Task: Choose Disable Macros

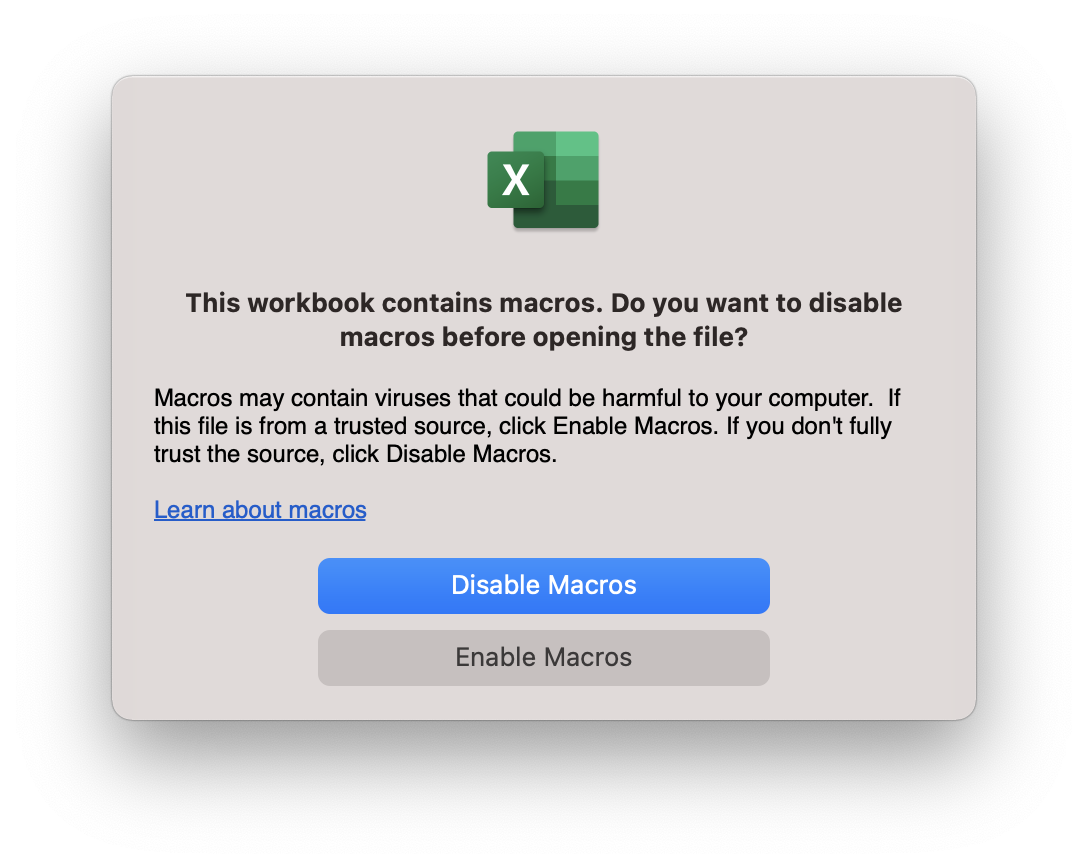Action: [544, 586]
